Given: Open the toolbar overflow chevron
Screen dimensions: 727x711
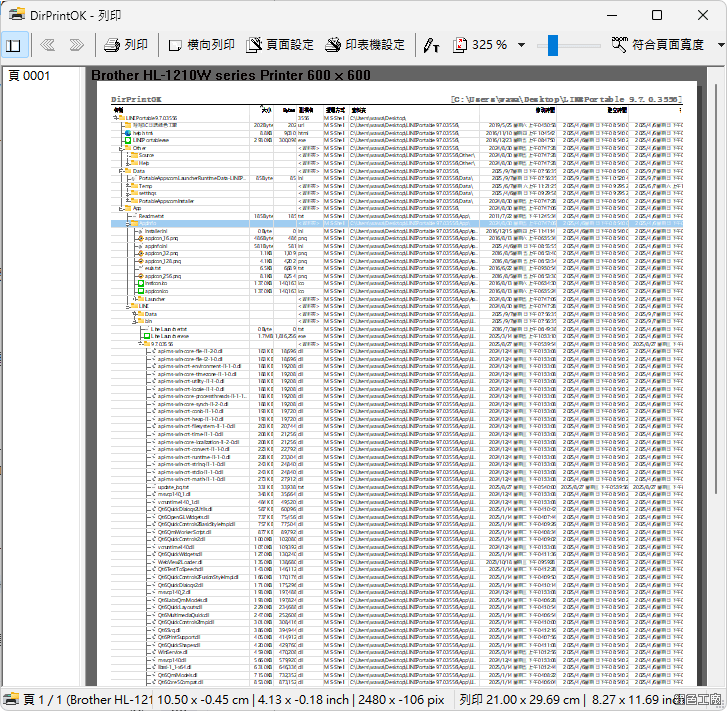Looking at the screenshot, I should [x=719, y=45].
